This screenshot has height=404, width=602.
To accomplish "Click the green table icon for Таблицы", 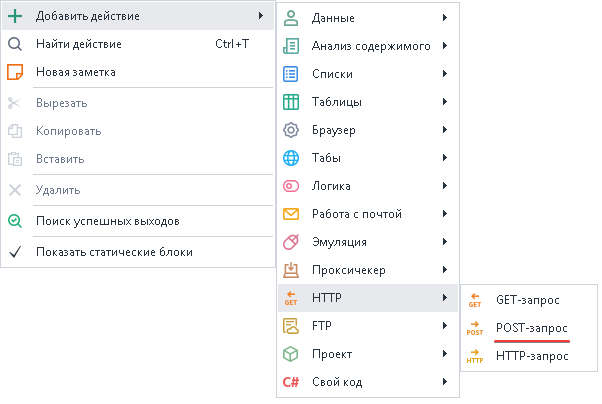I will pos(291,102).
